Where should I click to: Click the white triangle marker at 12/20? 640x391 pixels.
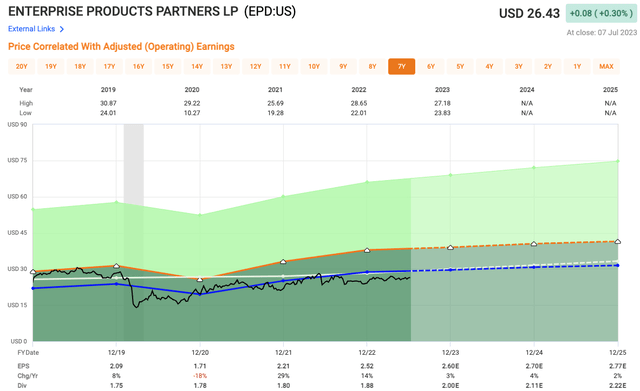pos(200,279)
